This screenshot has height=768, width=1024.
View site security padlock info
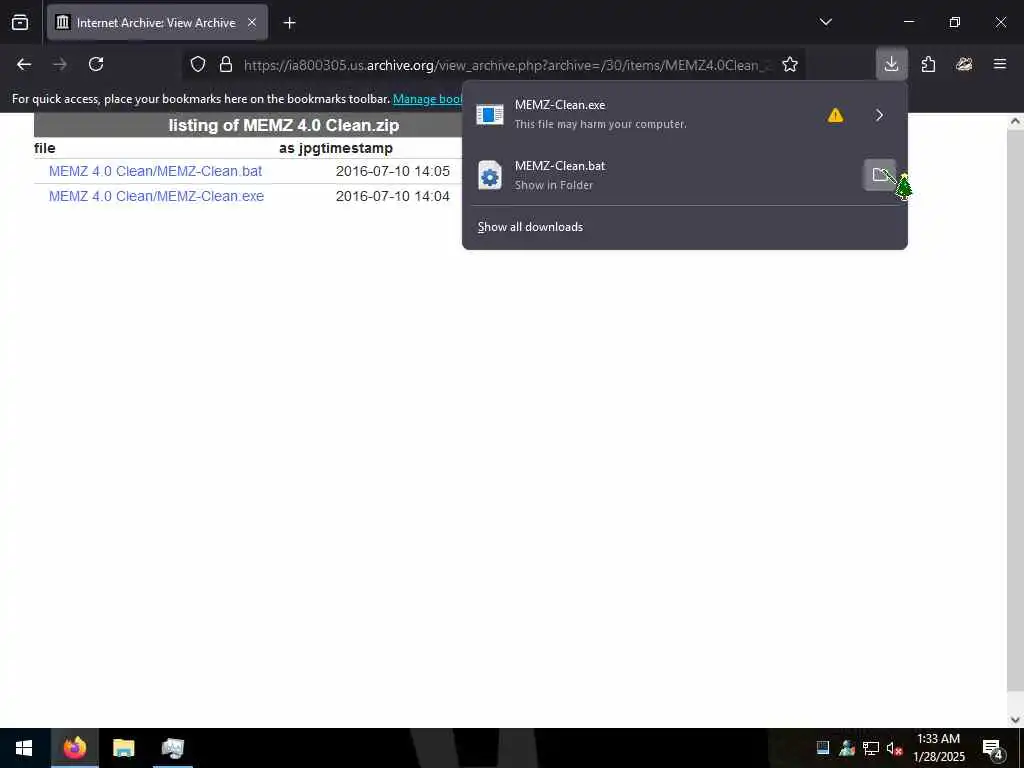(x=226, y=64)
